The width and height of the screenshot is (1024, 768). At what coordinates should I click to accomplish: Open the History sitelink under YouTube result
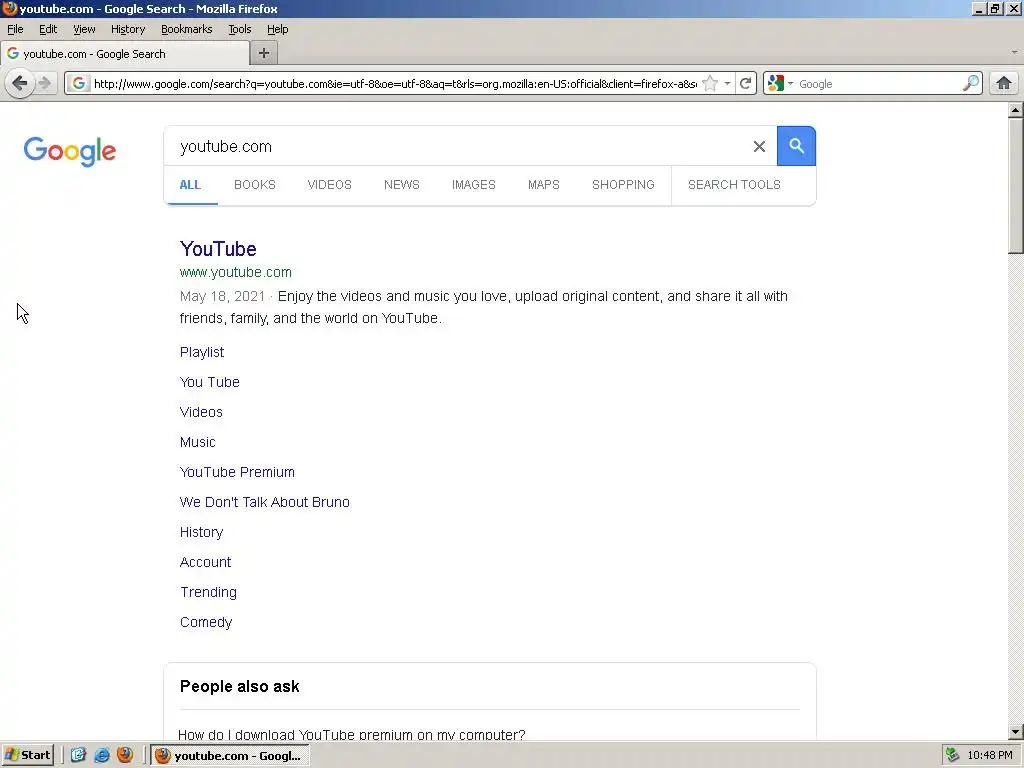click(x=201, y=532)
